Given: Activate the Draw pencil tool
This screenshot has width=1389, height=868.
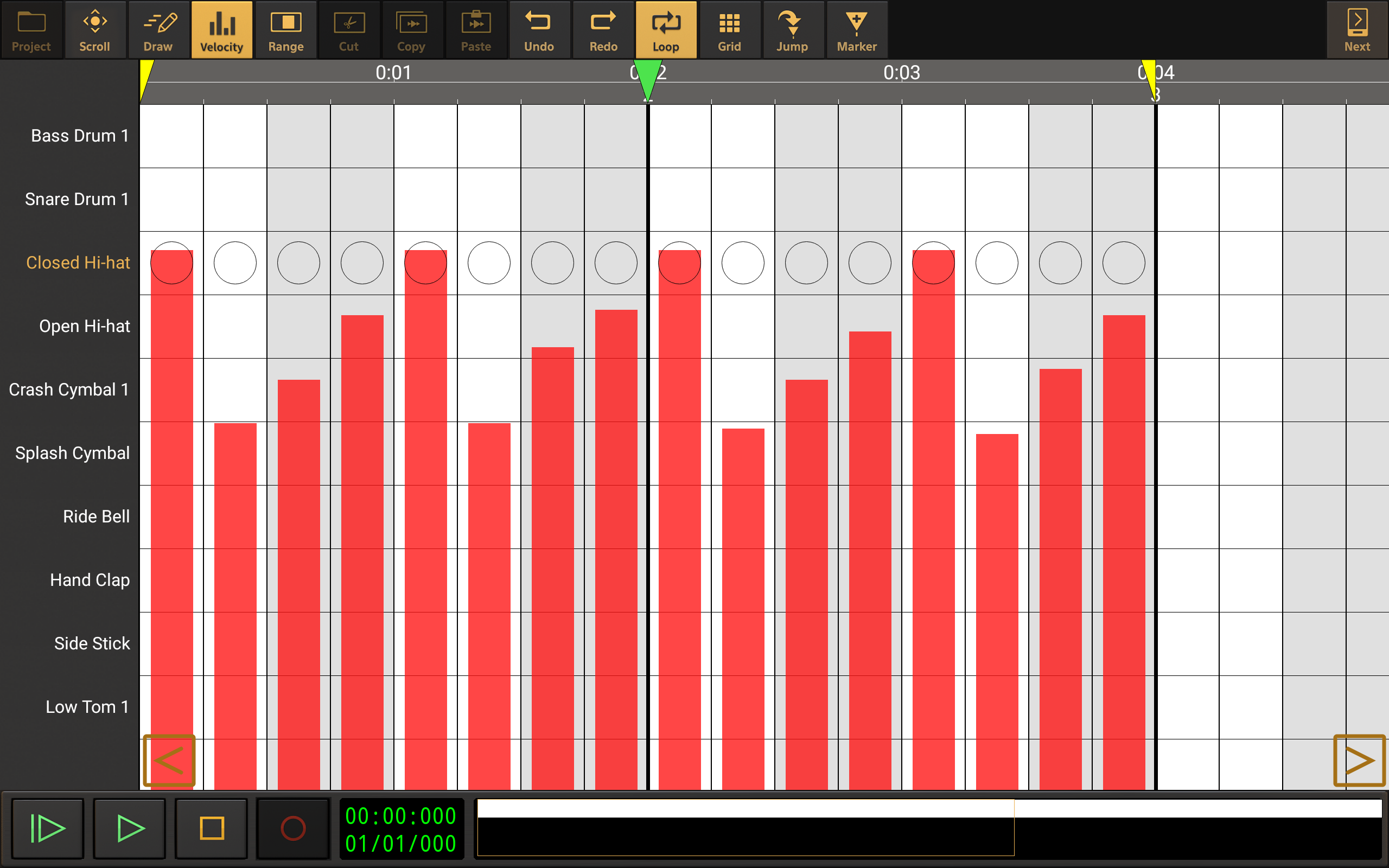Looking at the screenshot, I should click(158, 30).
